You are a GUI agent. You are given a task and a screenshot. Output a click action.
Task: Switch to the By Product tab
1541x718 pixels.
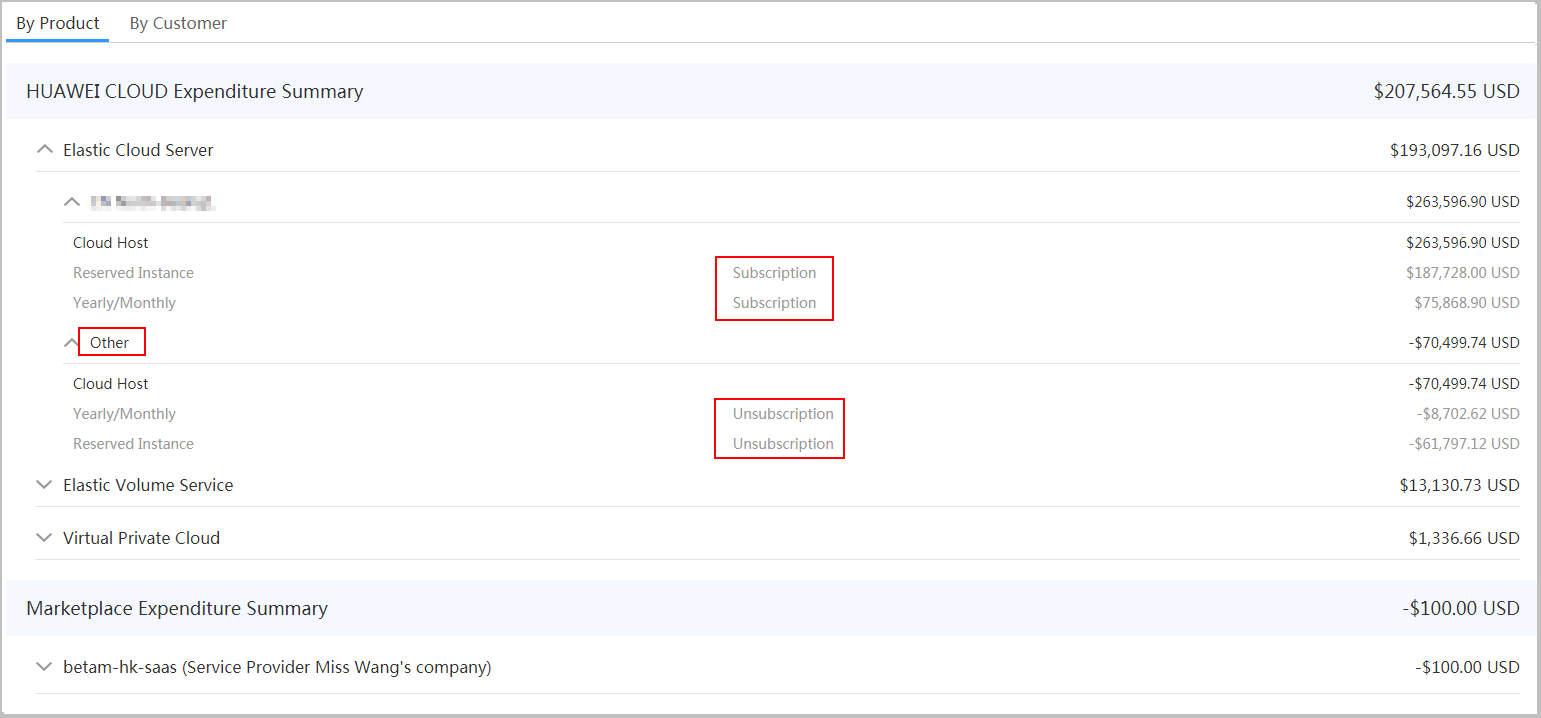58,23
